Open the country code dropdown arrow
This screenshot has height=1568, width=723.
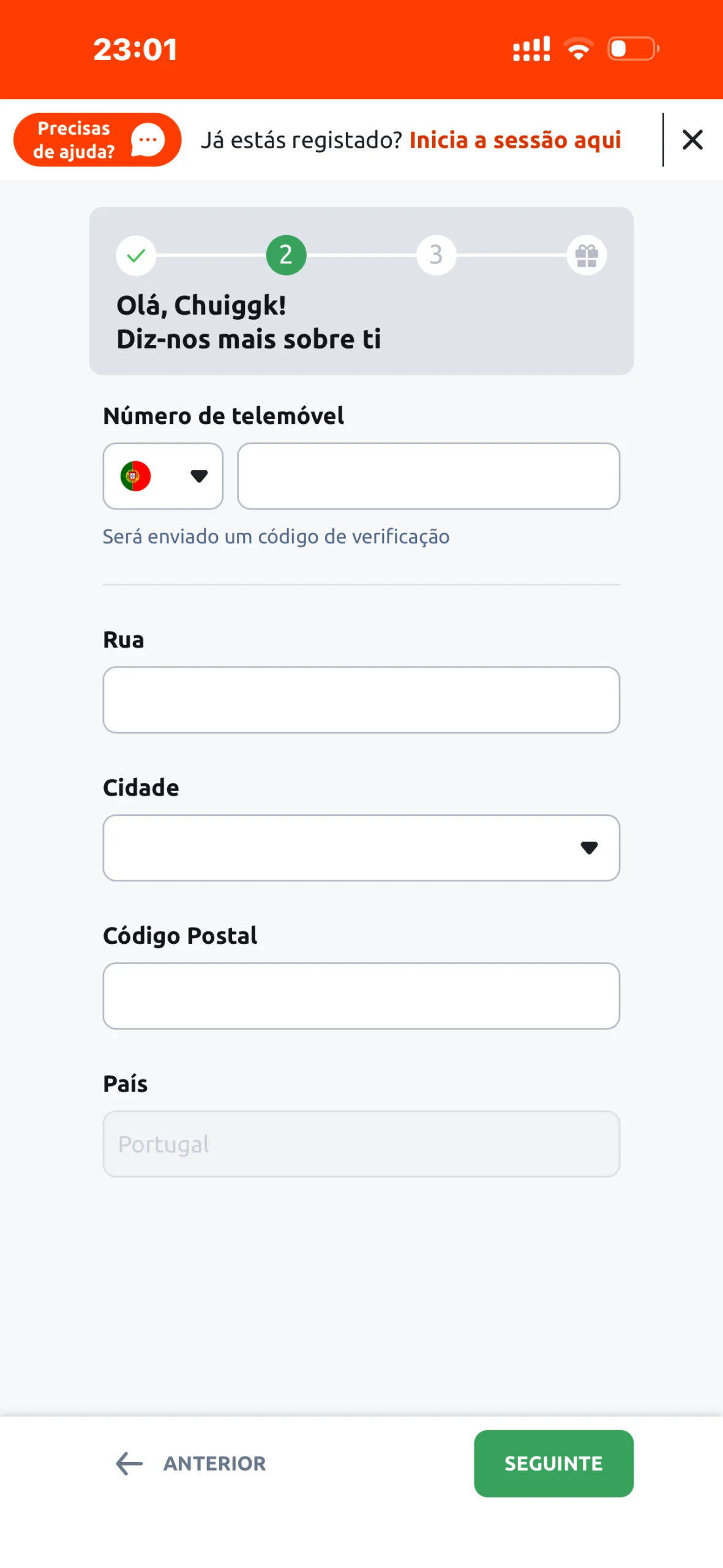click(x=199, y=476)
